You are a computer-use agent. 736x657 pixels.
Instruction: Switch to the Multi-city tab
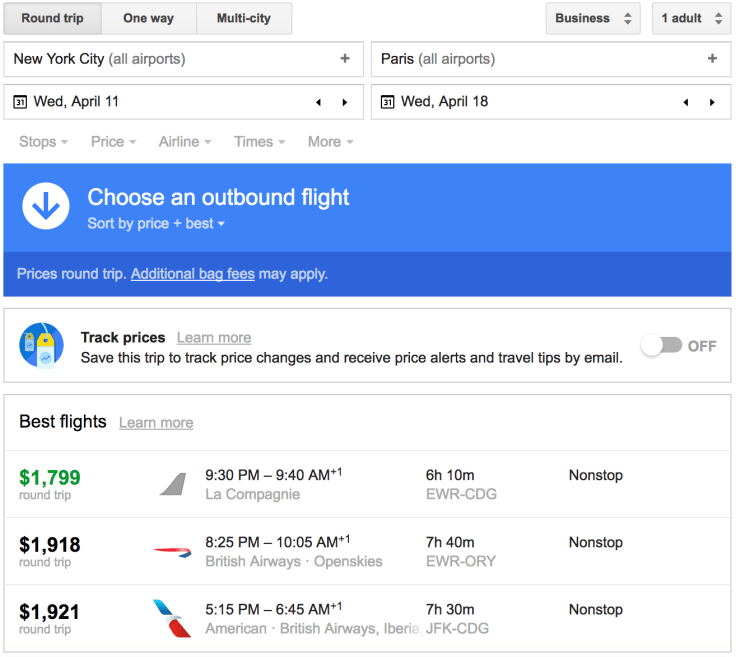point(244,18)
